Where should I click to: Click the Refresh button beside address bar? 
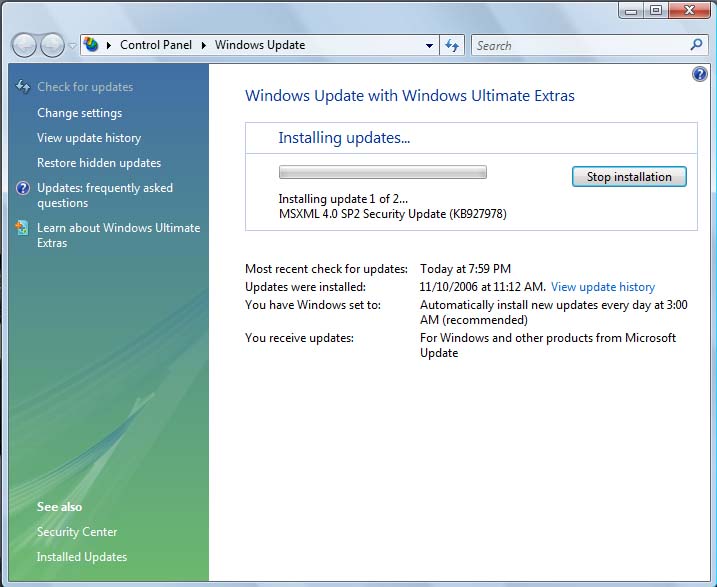452,45
